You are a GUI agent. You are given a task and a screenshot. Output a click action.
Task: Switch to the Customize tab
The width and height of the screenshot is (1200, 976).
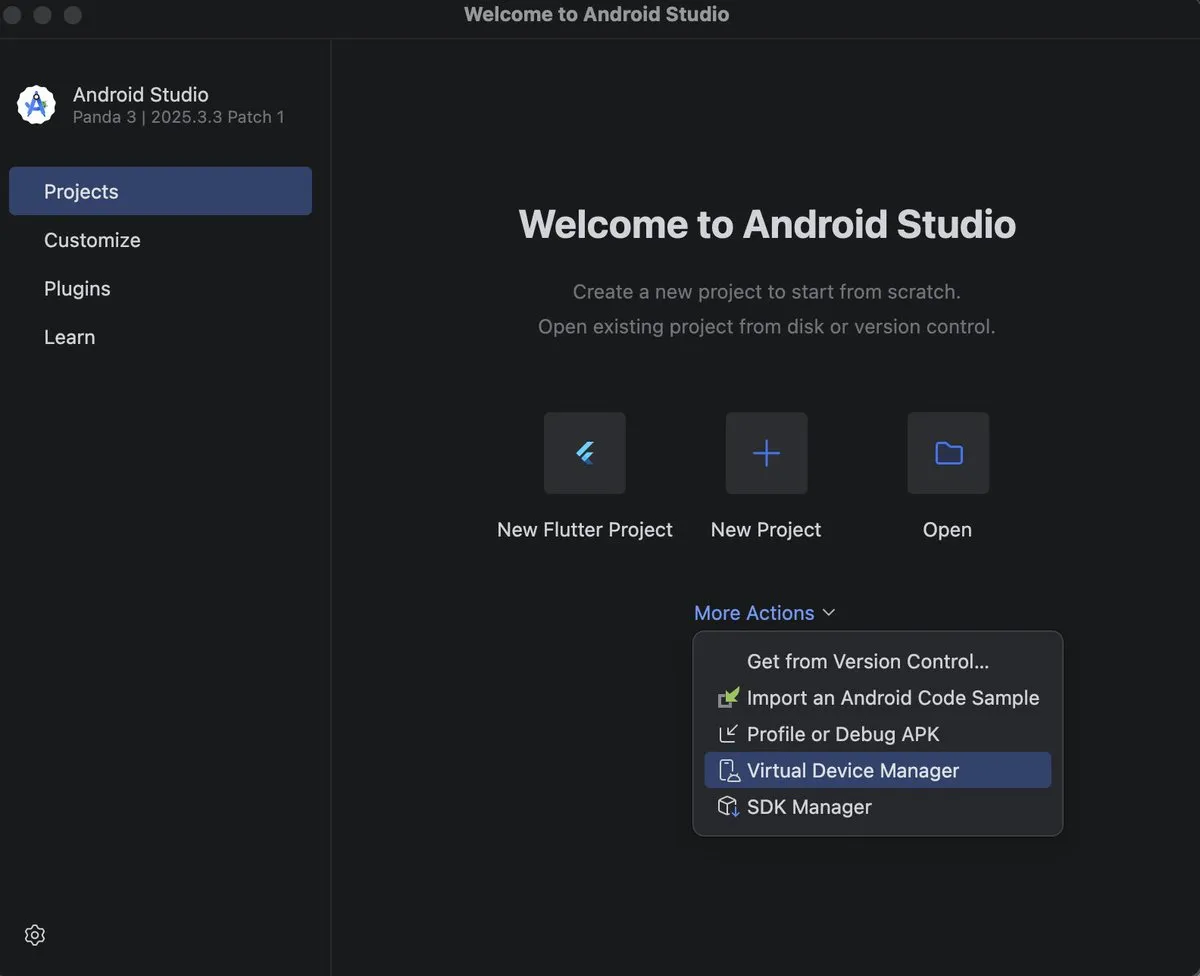[160, 240]
